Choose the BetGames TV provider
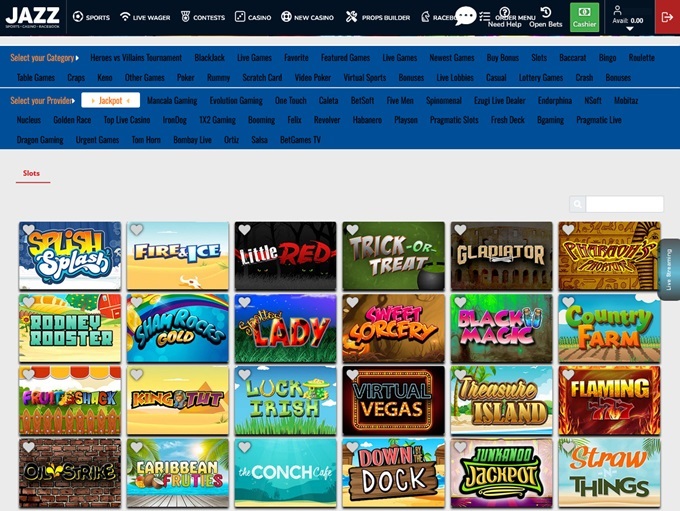 pos(300,140)
